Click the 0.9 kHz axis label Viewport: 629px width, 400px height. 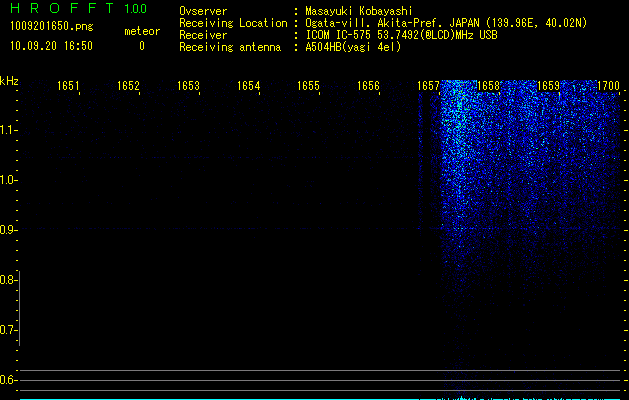[8, 230]
